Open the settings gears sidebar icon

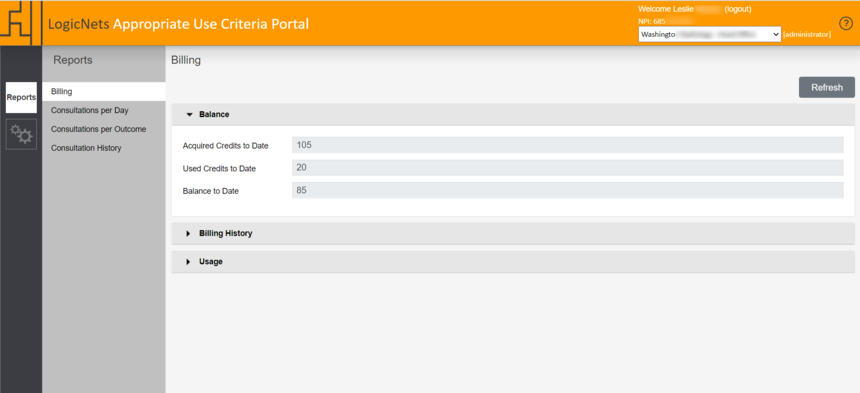(21, 134)
